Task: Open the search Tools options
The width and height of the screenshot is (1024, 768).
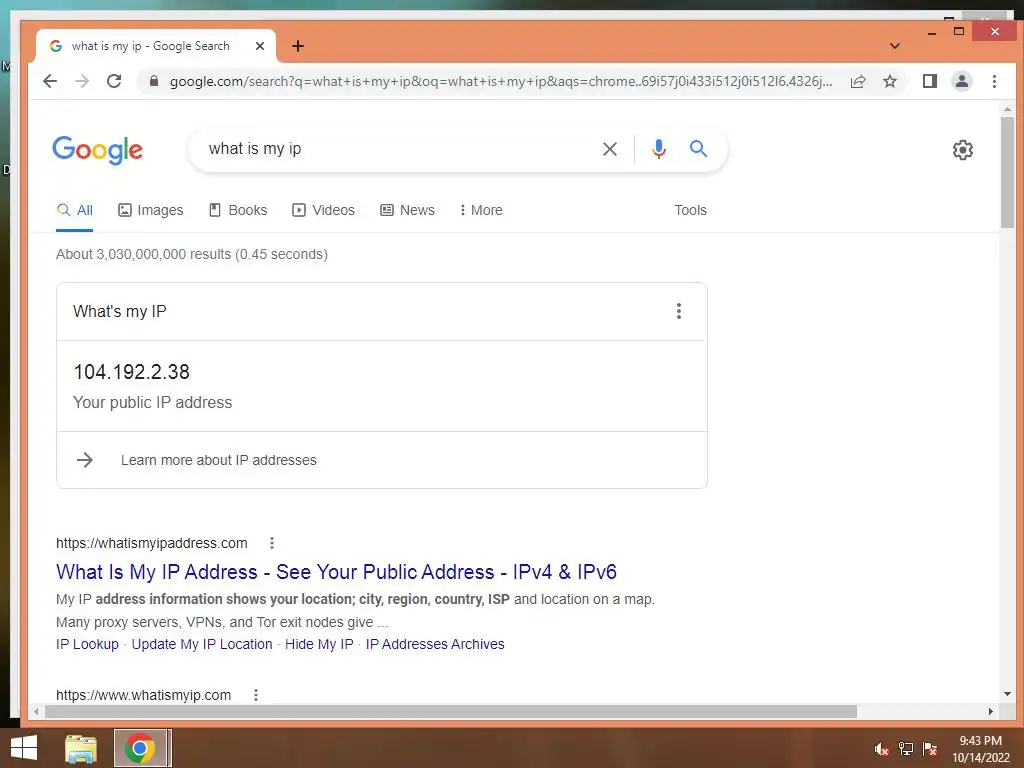Action: 690,210
